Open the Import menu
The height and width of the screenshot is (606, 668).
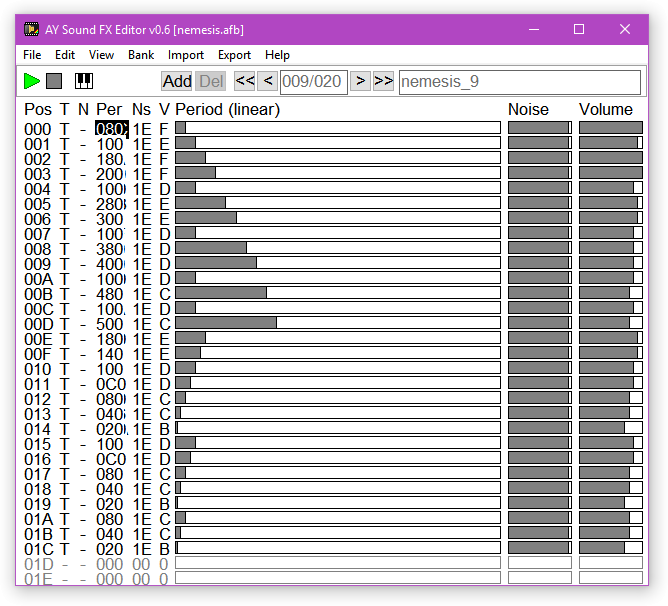pos(186,55)
